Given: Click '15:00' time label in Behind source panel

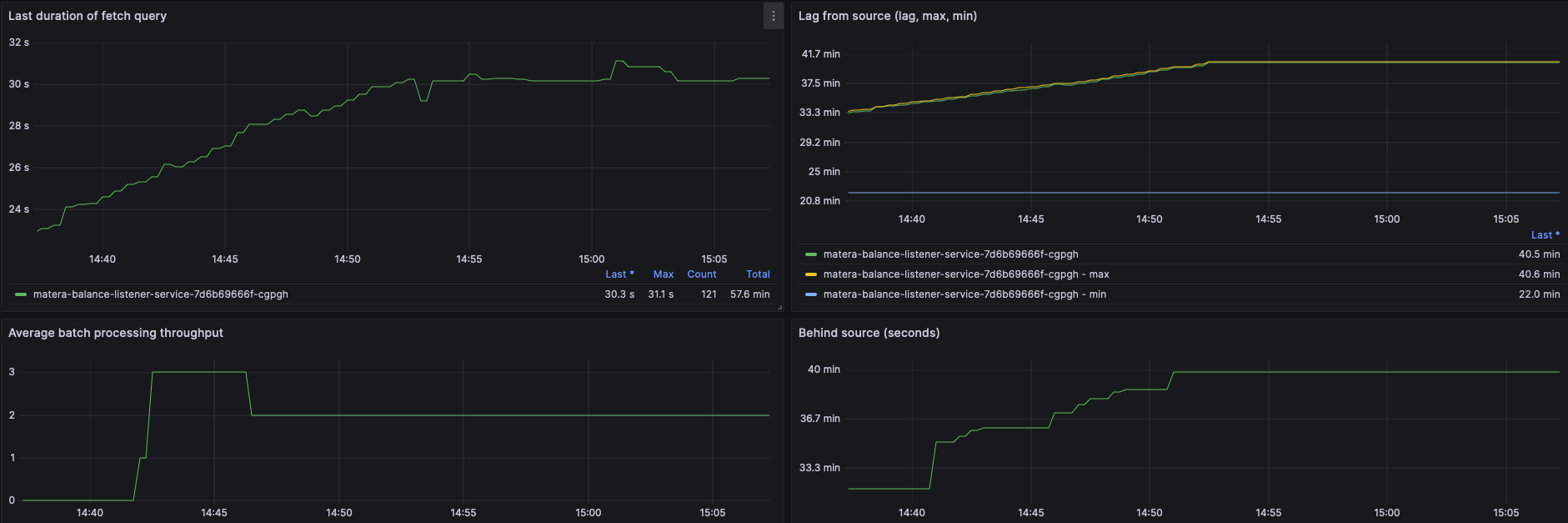Looking at the screenshot, I should tap(1387, 513).
